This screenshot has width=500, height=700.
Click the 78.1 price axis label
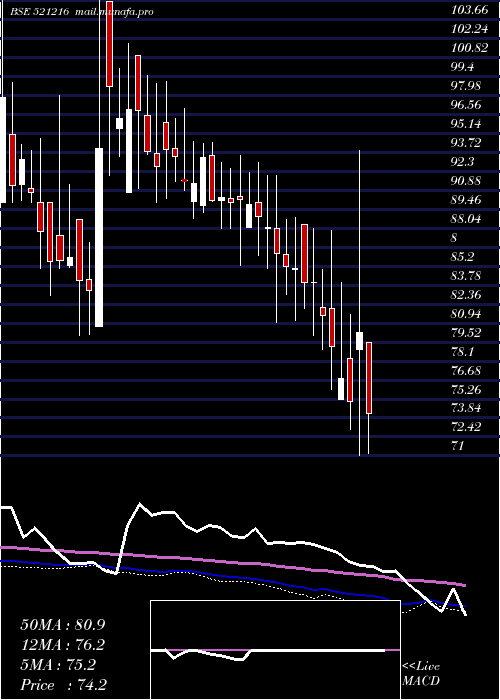click(x=463, y=351)
